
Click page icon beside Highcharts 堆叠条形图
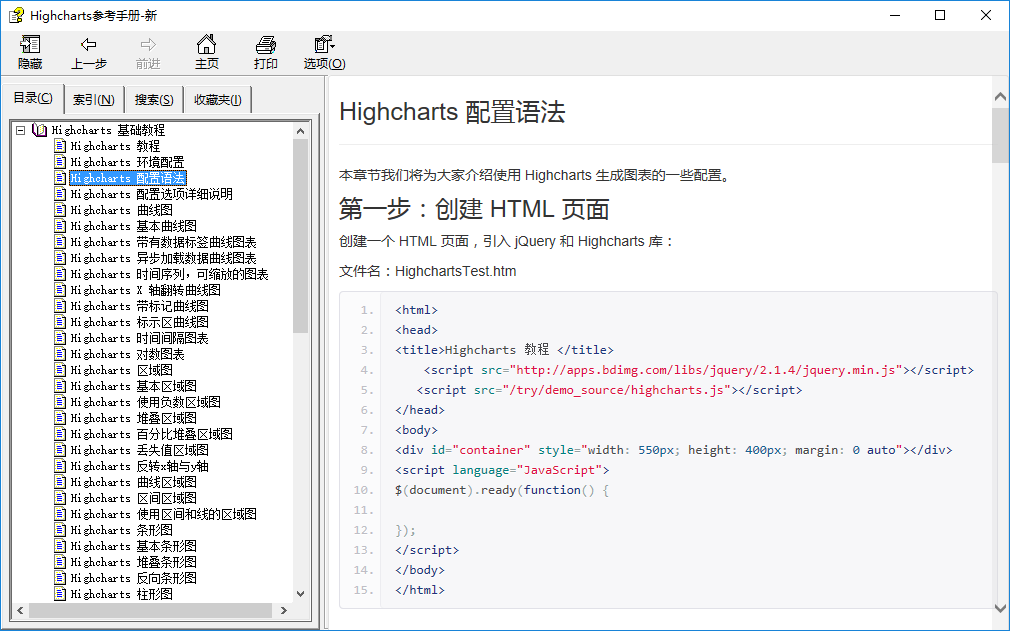(x=60, y=562)
